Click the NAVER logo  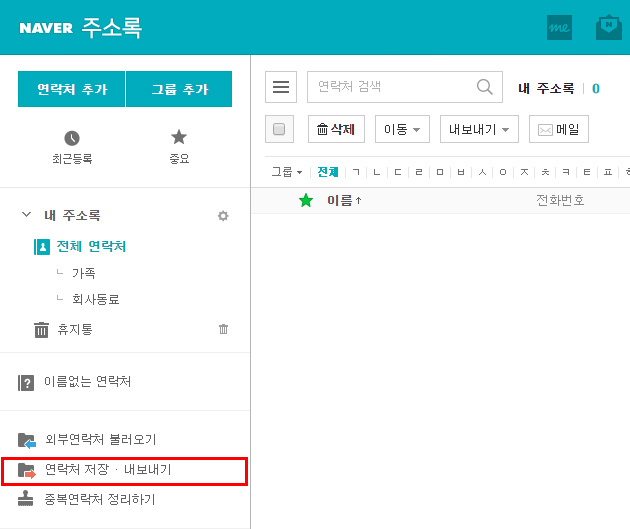46,28
